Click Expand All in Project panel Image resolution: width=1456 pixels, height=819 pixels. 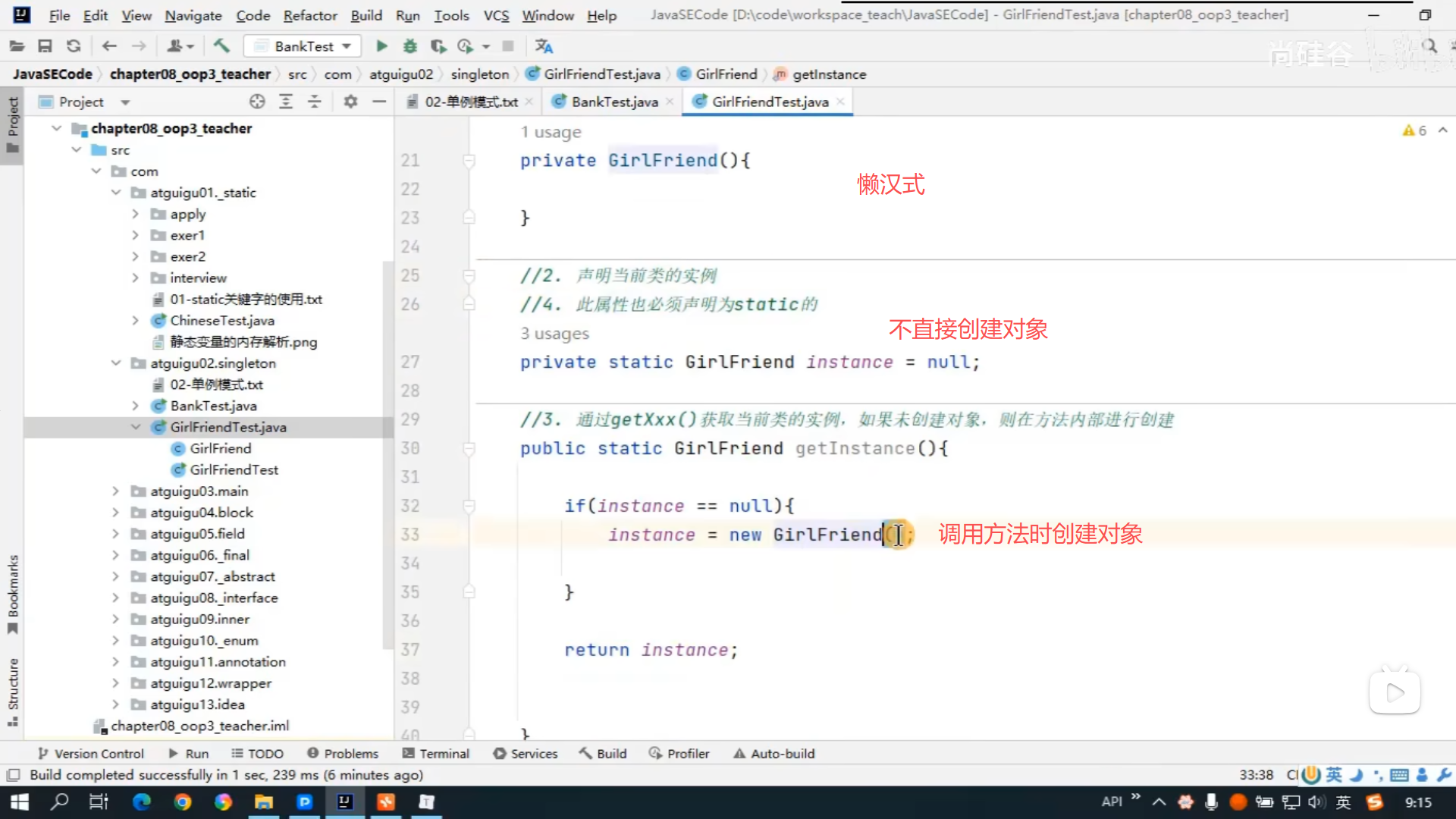pyautogui.click(x=286, y=102)
